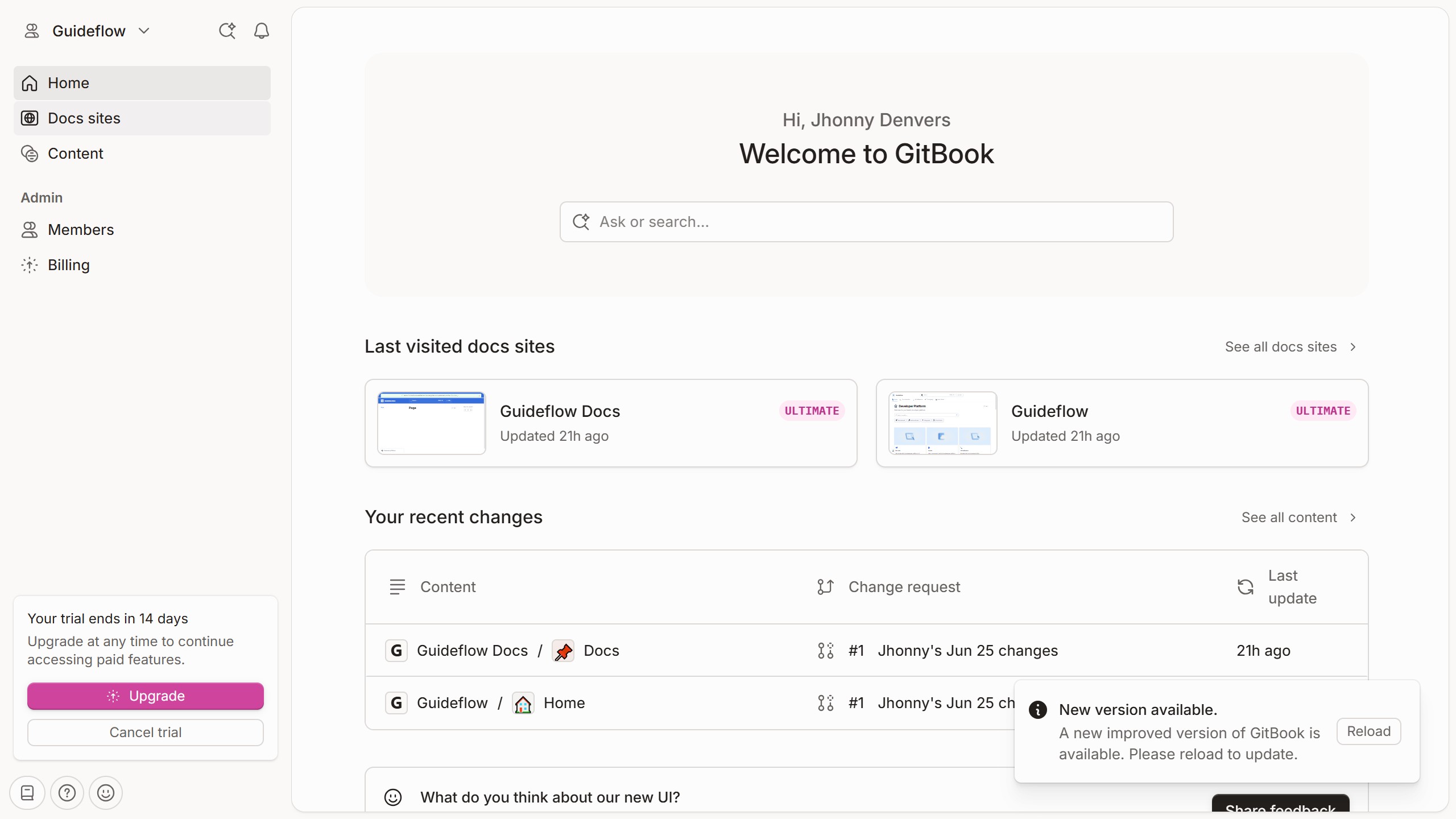Click the Billing sparkle icon
The image size is (1456, 819).
30,265
